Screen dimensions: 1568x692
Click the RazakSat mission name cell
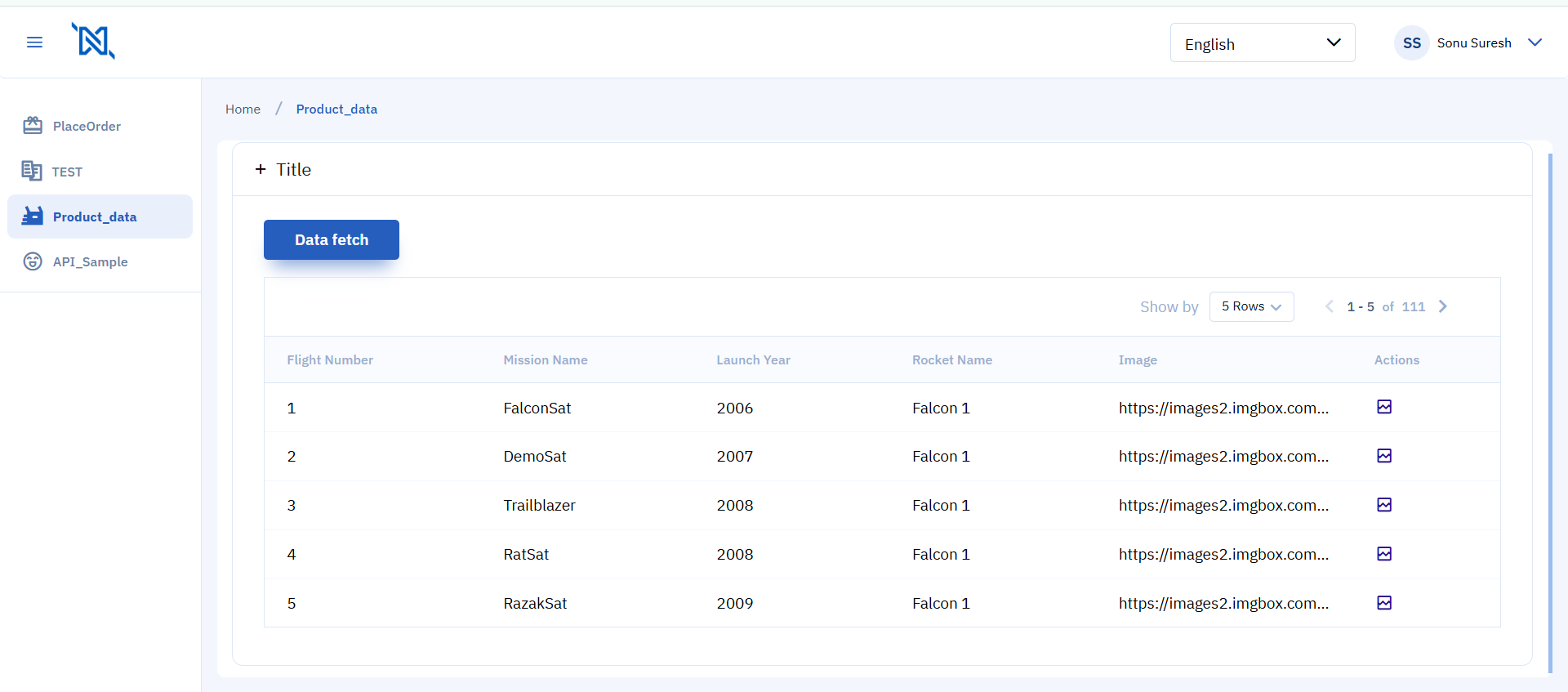[x=535, y=603]
